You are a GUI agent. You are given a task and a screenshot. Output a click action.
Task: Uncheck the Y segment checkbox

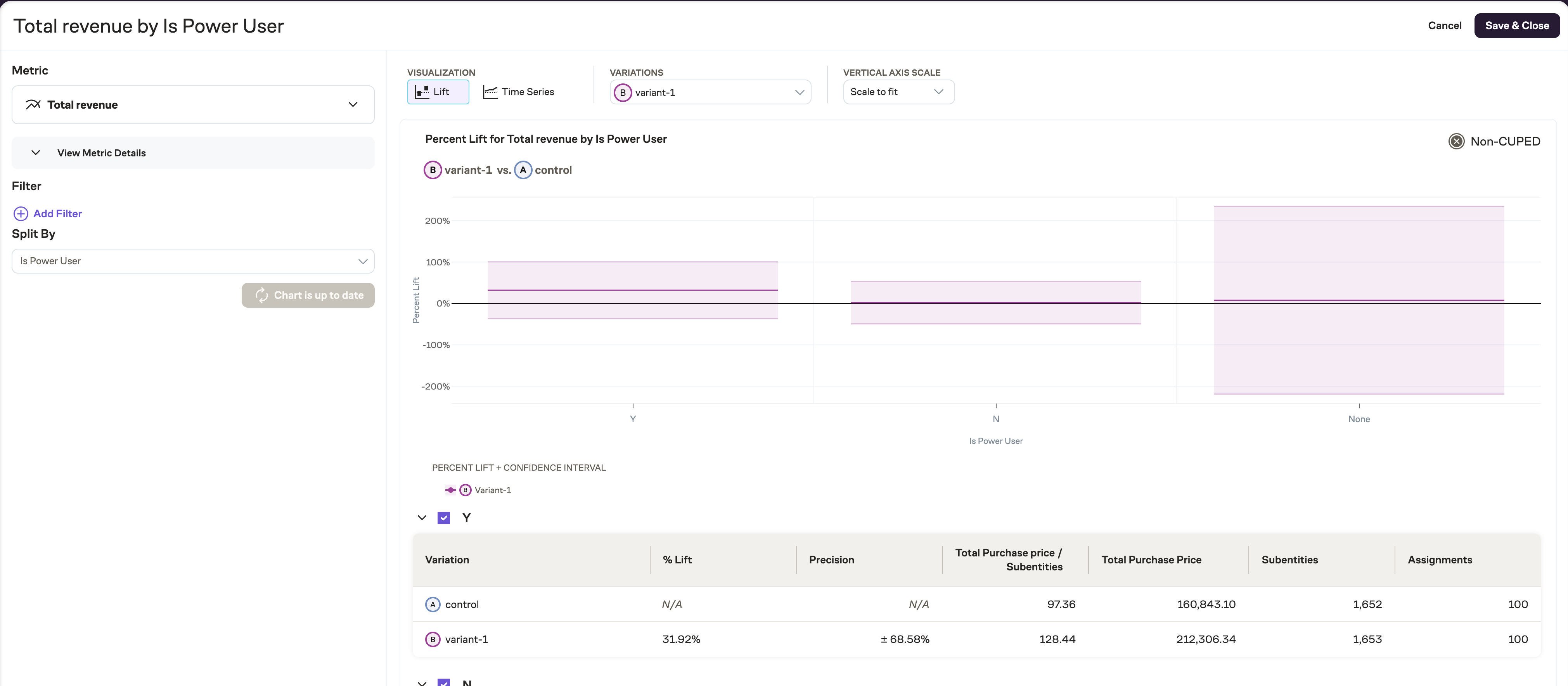(x=444, y=518)
